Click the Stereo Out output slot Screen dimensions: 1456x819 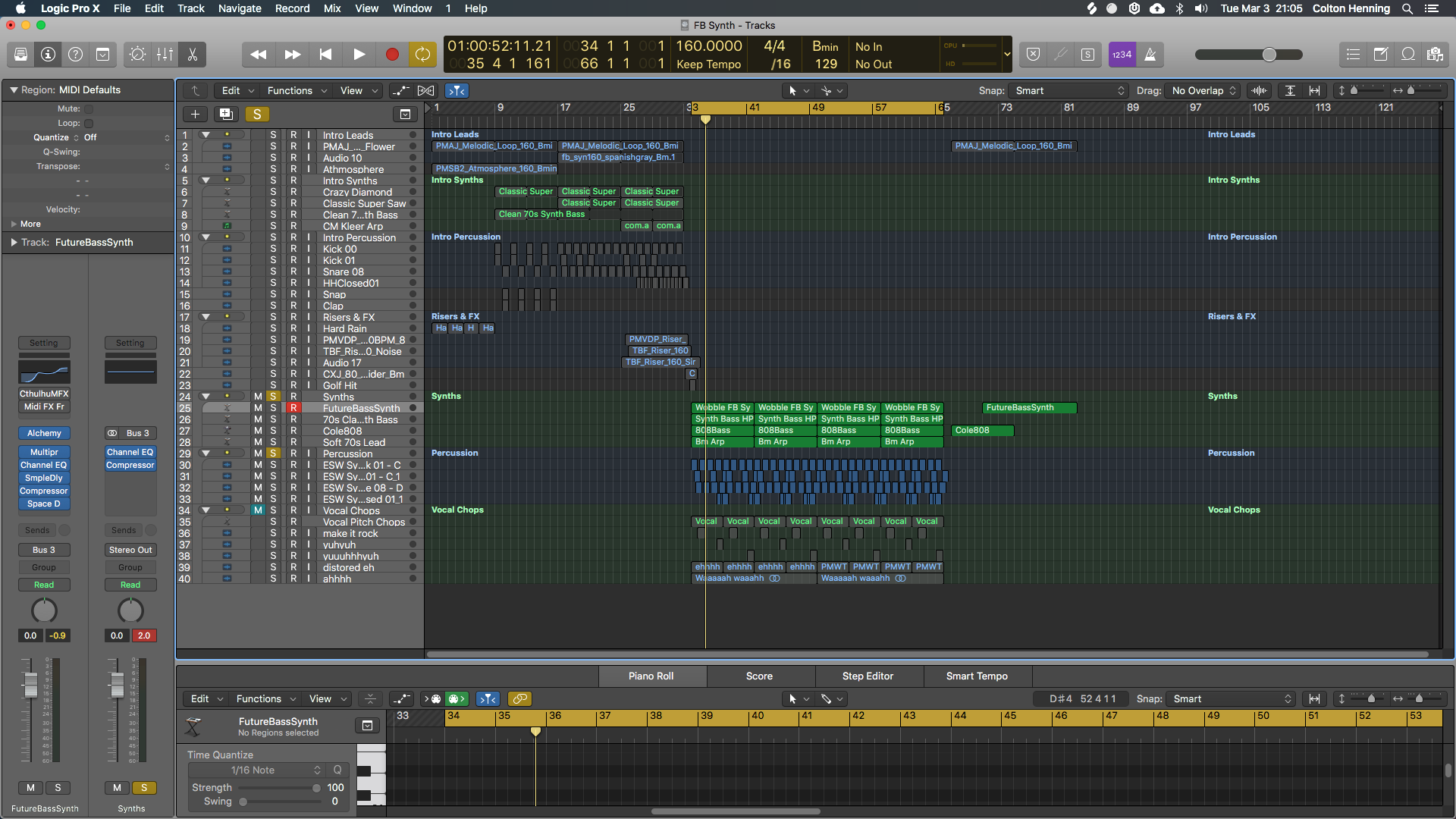130,551
